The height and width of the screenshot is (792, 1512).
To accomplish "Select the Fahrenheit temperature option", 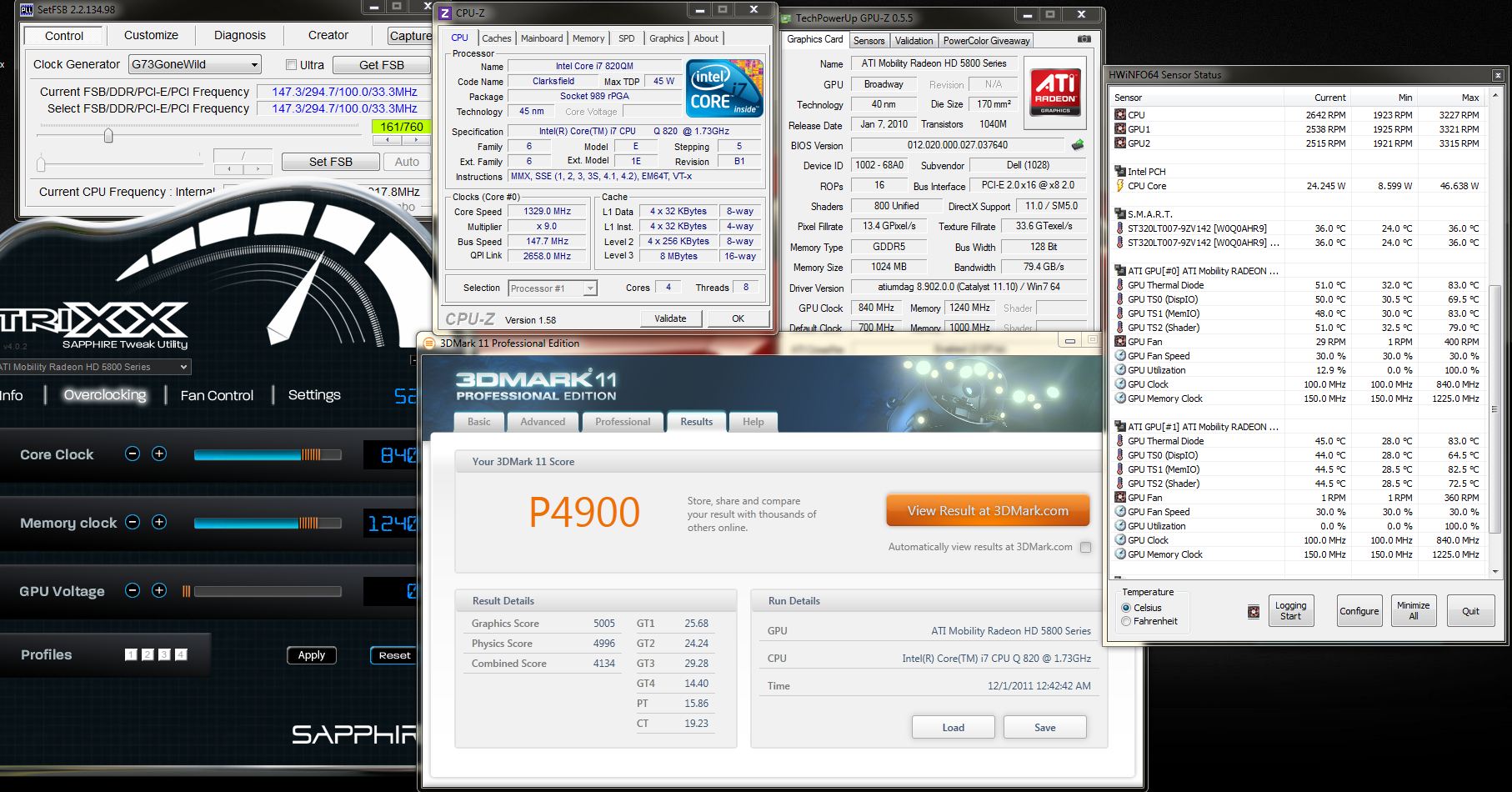I will tap(1126, 621).
